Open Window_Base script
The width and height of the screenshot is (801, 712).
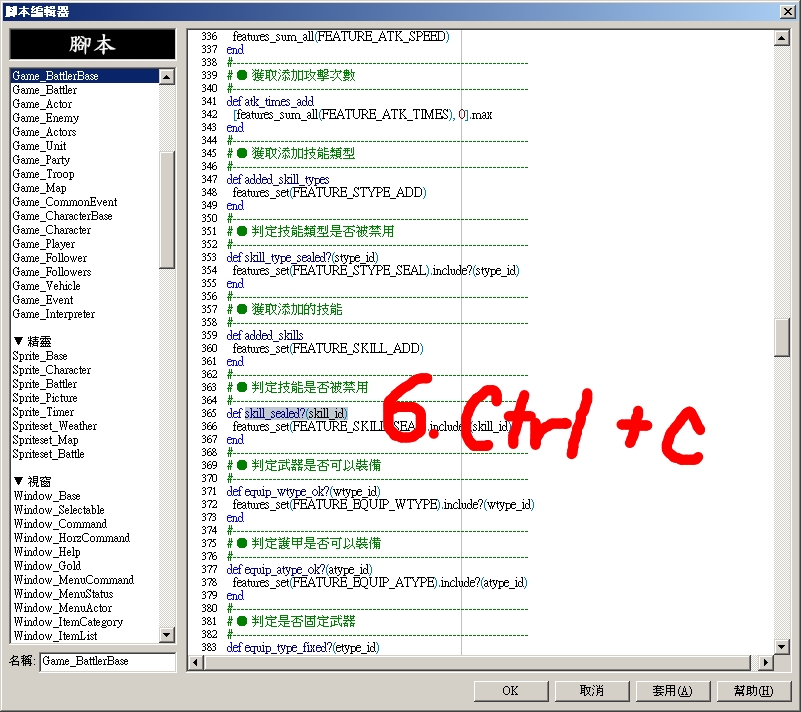(47, 496)
